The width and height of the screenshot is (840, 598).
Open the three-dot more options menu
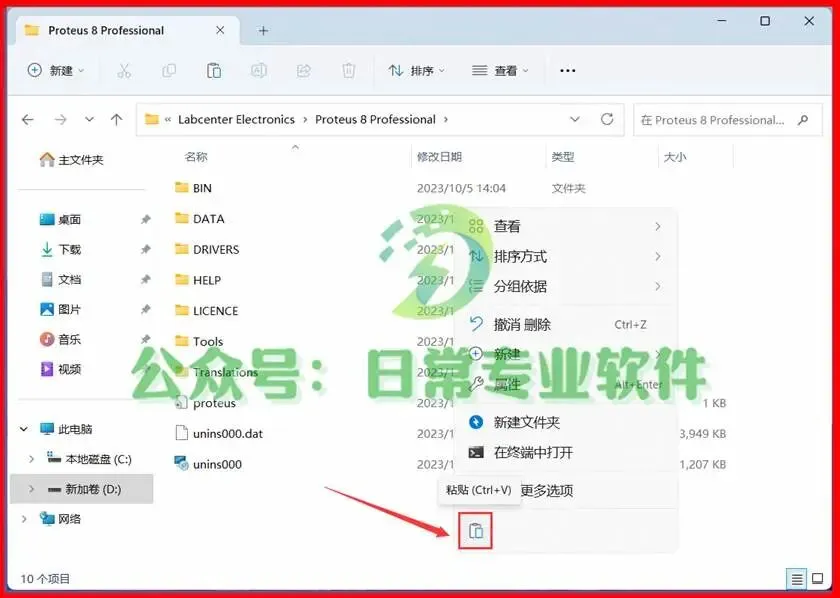567,70
